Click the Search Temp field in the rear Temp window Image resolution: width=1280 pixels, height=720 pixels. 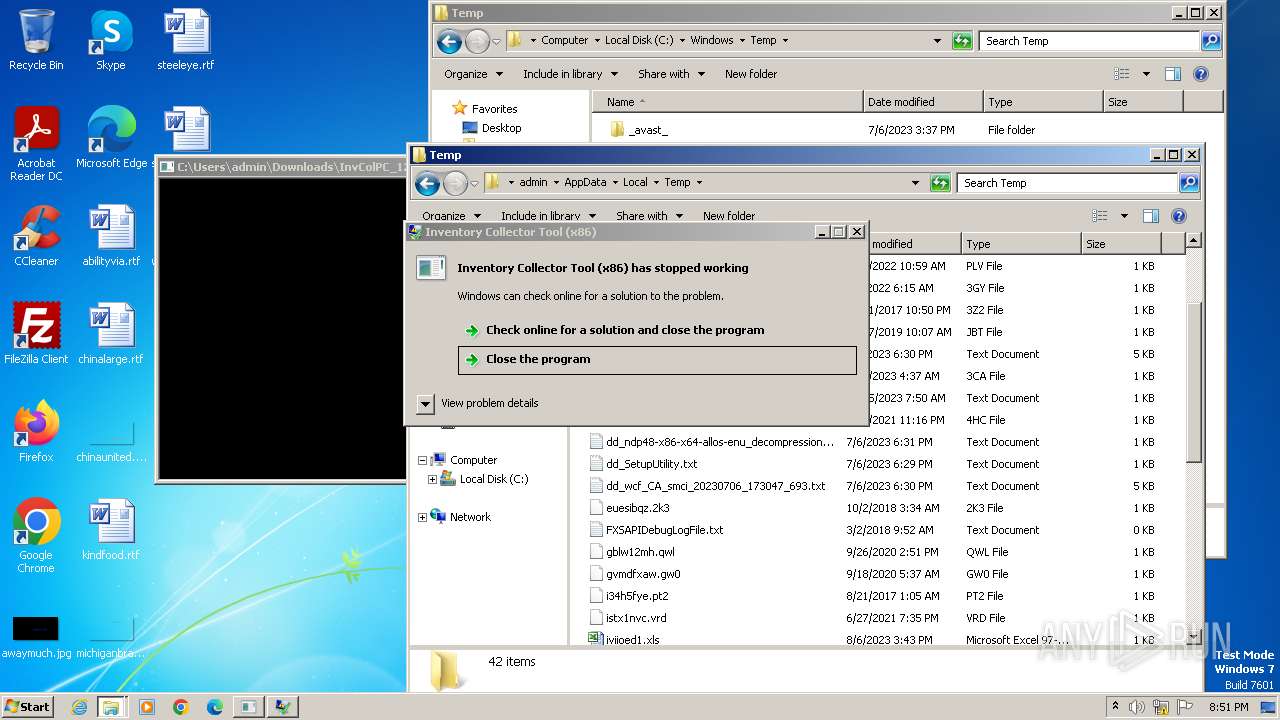coord(1088,41)
